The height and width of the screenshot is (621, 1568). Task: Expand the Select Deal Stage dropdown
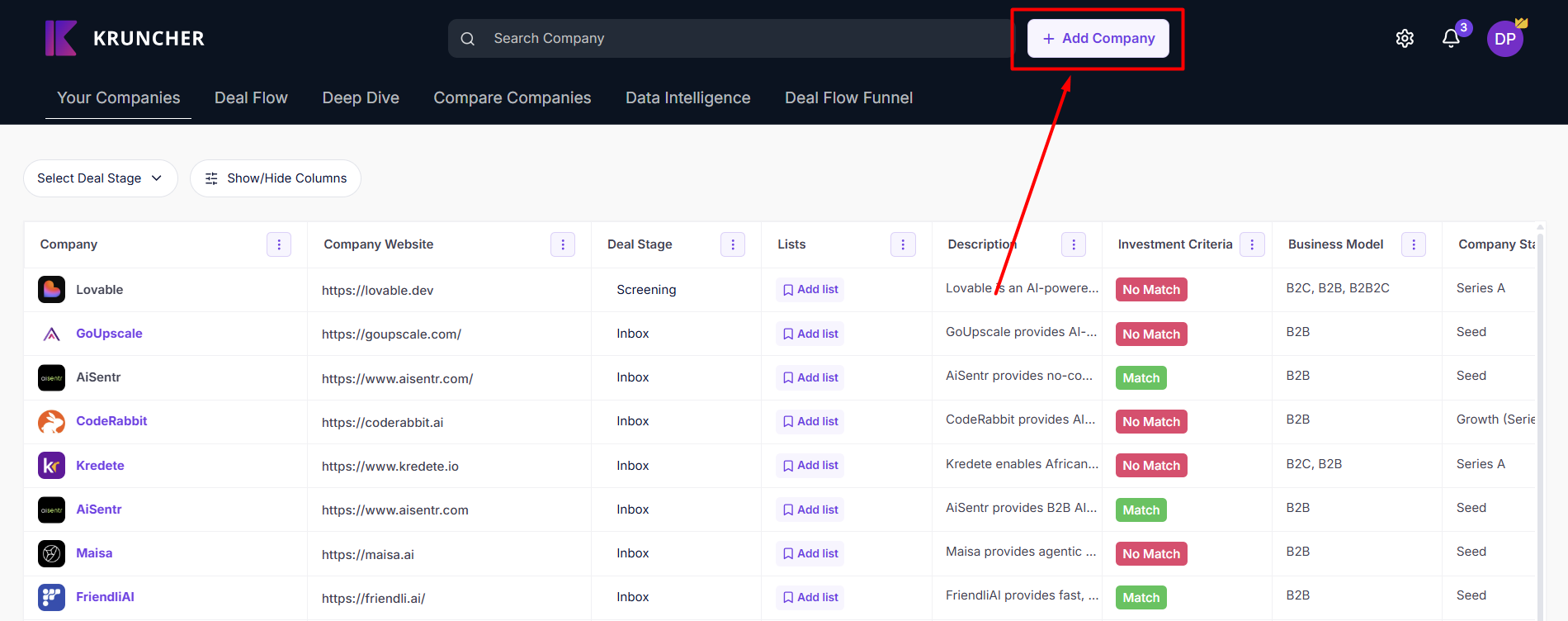click(101, 178)
